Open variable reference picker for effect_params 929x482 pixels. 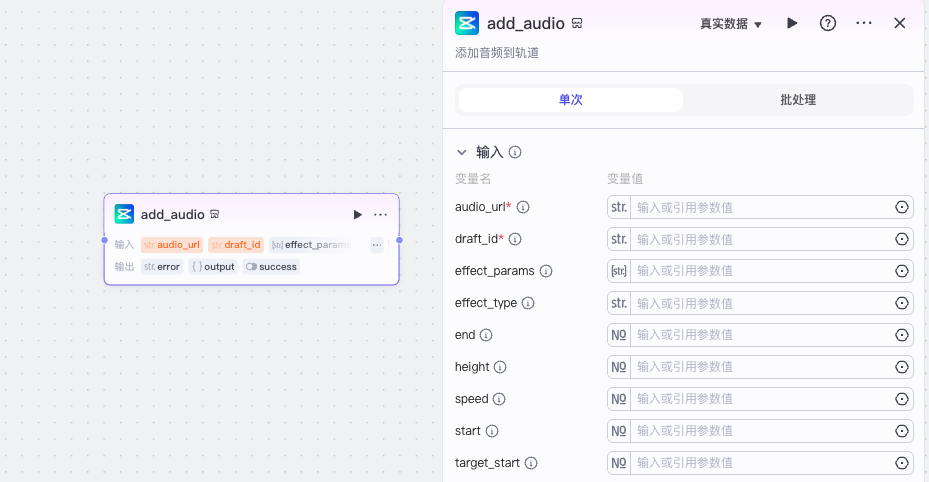coord(901,271)
